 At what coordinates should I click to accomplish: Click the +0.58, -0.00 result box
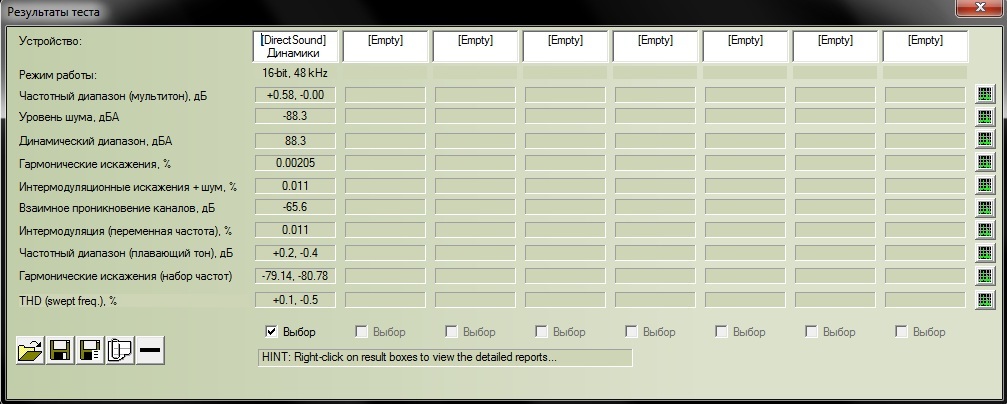pos(296,95)
